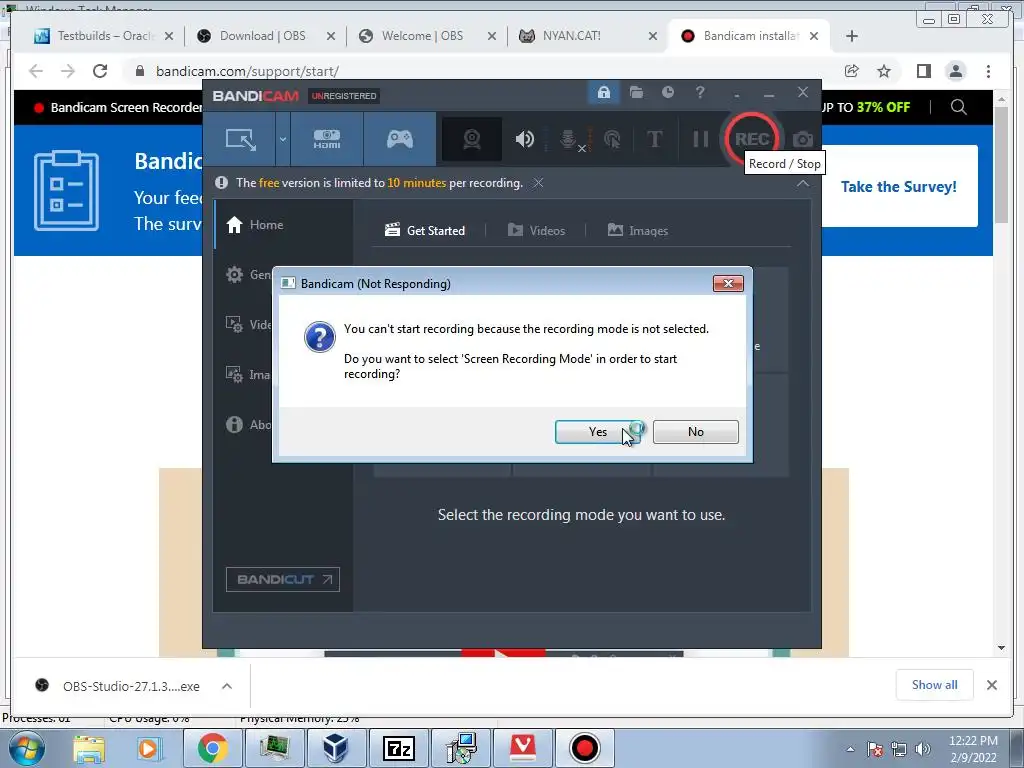Switch to NYAN.CAT browser tab
1024x768 pixels.
coord(571,36)
